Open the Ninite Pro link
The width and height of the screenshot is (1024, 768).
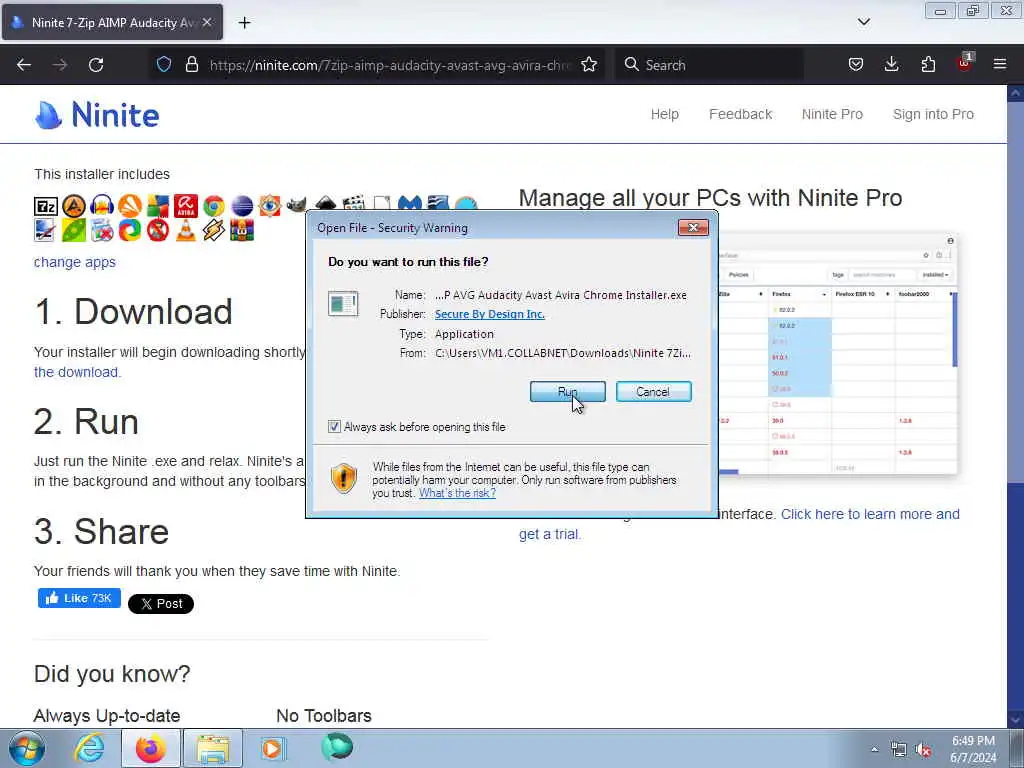[832, 114]
